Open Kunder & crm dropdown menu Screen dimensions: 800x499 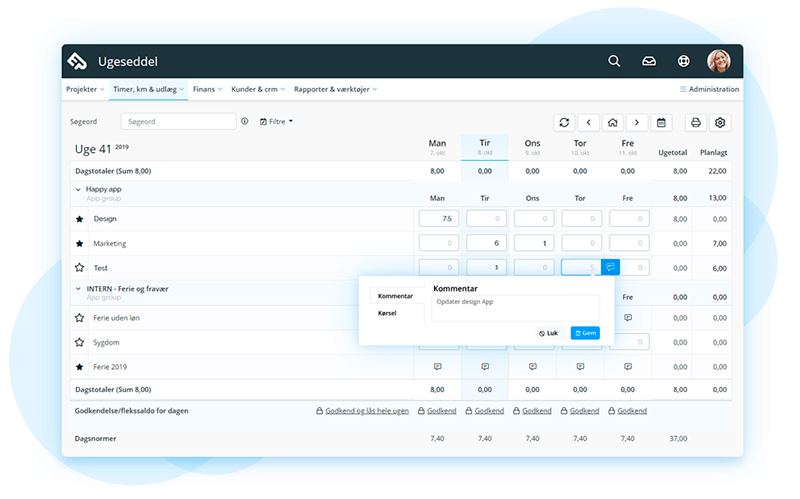coord(258,89)
